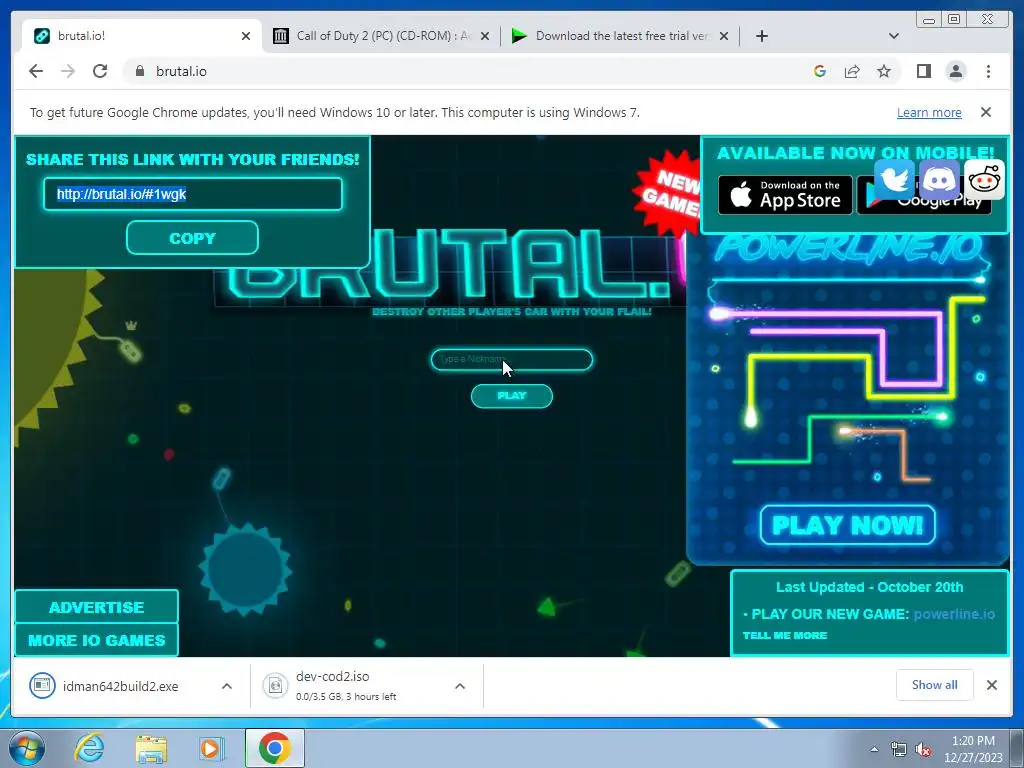Expand dev-cod2.iso download options
The image size is (1024, 768).
click(460, 686)
